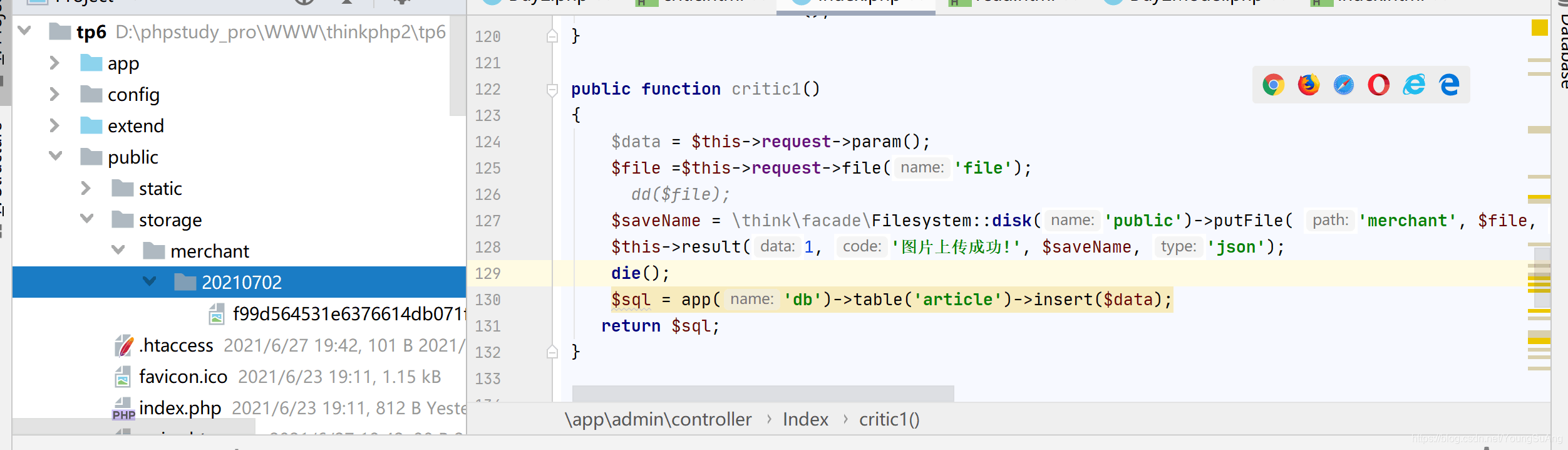Click fold end marker at line 120

click(552, 36)
